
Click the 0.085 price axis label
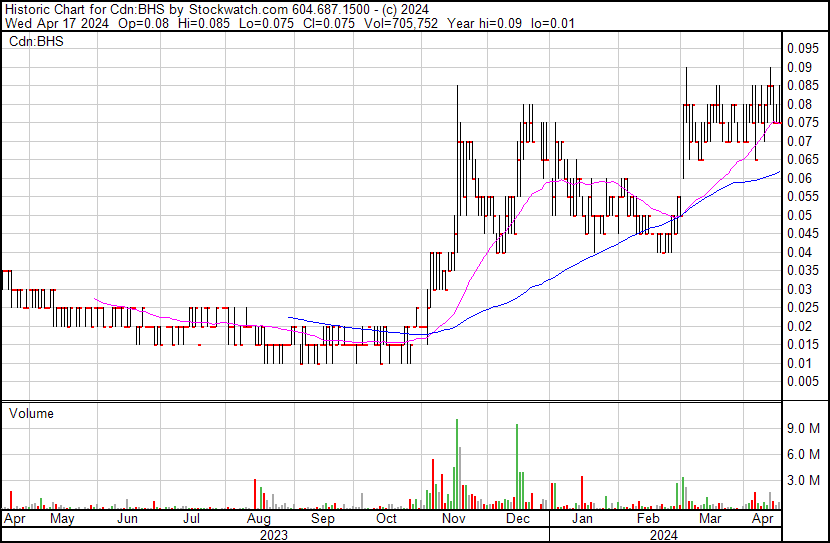click(x=803, y=86)
